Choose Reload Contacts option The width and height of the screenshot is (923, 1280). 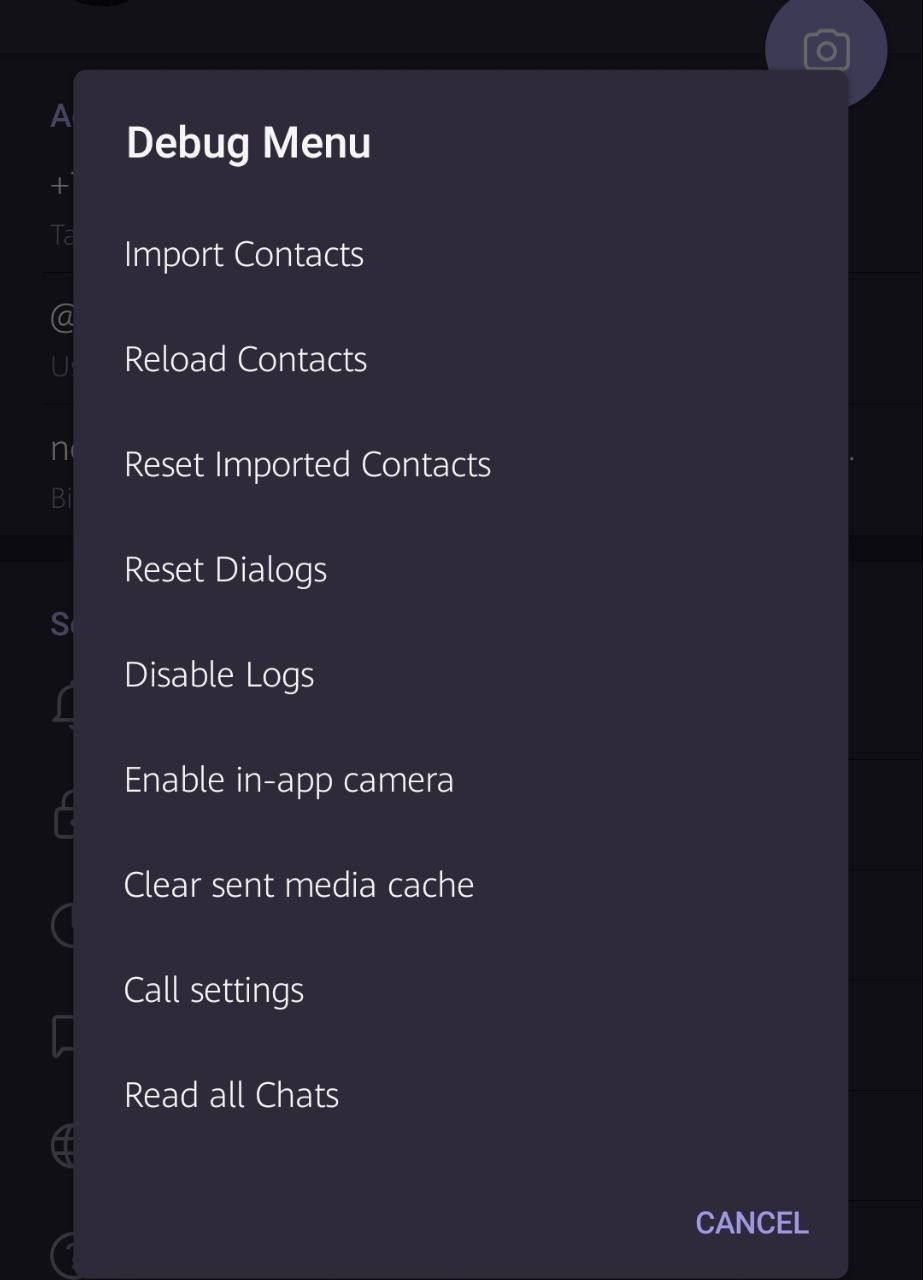(x=245, y=359)
